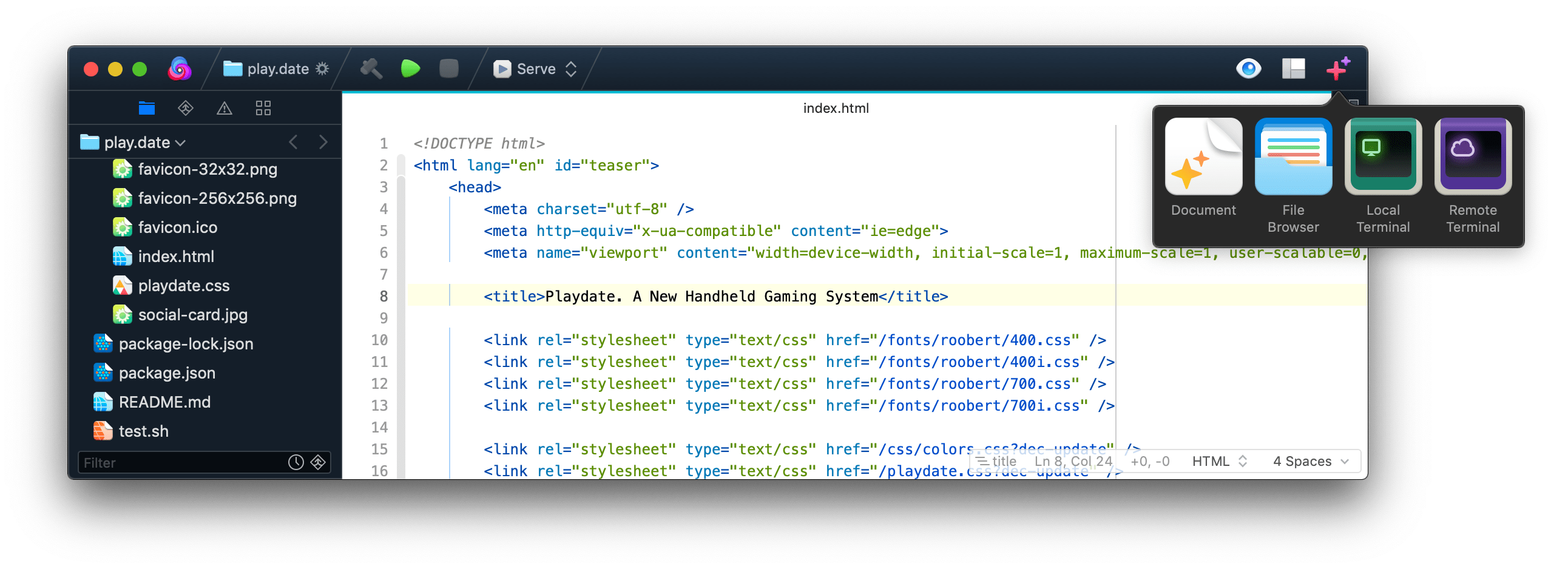Toggle the preview eye icon
This screenshot has width=1568, height=569.
(1248, 68)
